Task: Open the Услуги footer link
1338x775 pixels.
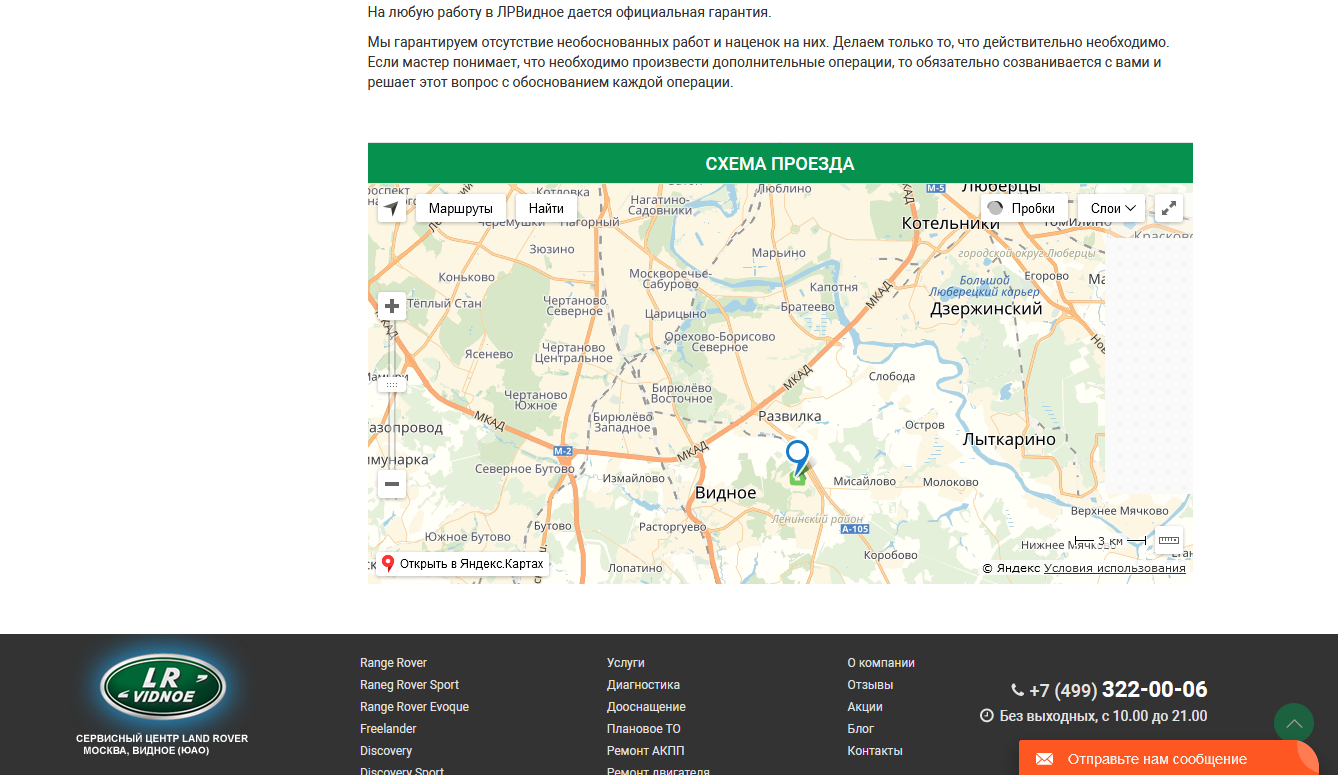Action: (626, 663)
